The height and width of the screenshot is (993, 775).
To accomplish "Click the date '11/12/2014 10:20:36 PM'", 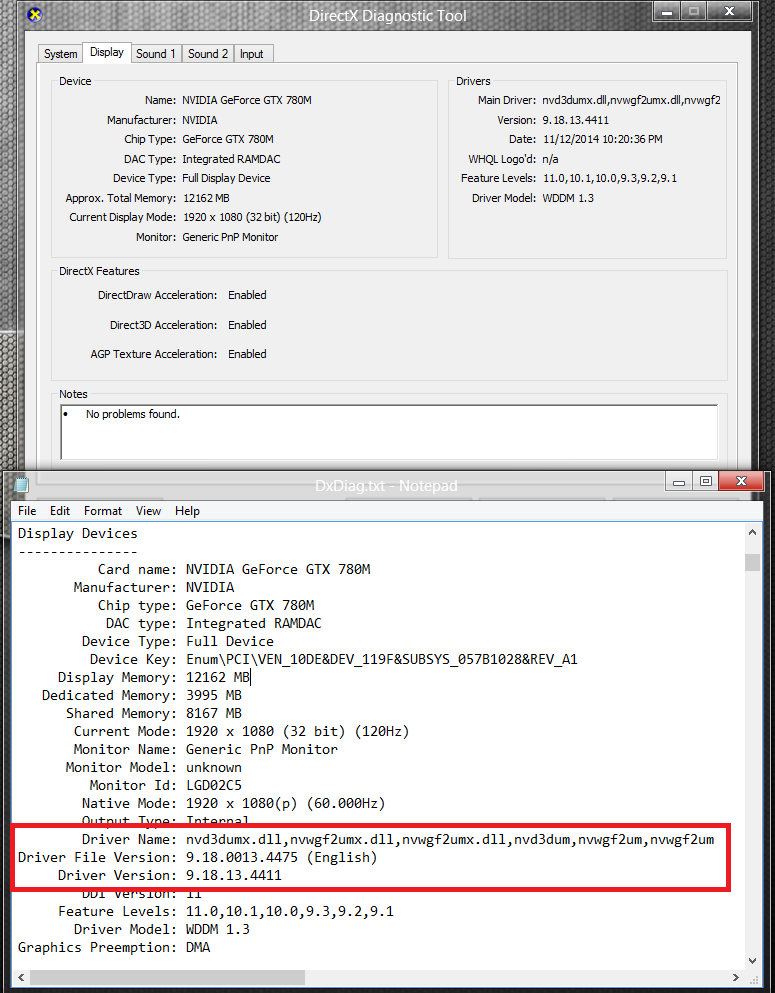I will click(x=602, y=139).
